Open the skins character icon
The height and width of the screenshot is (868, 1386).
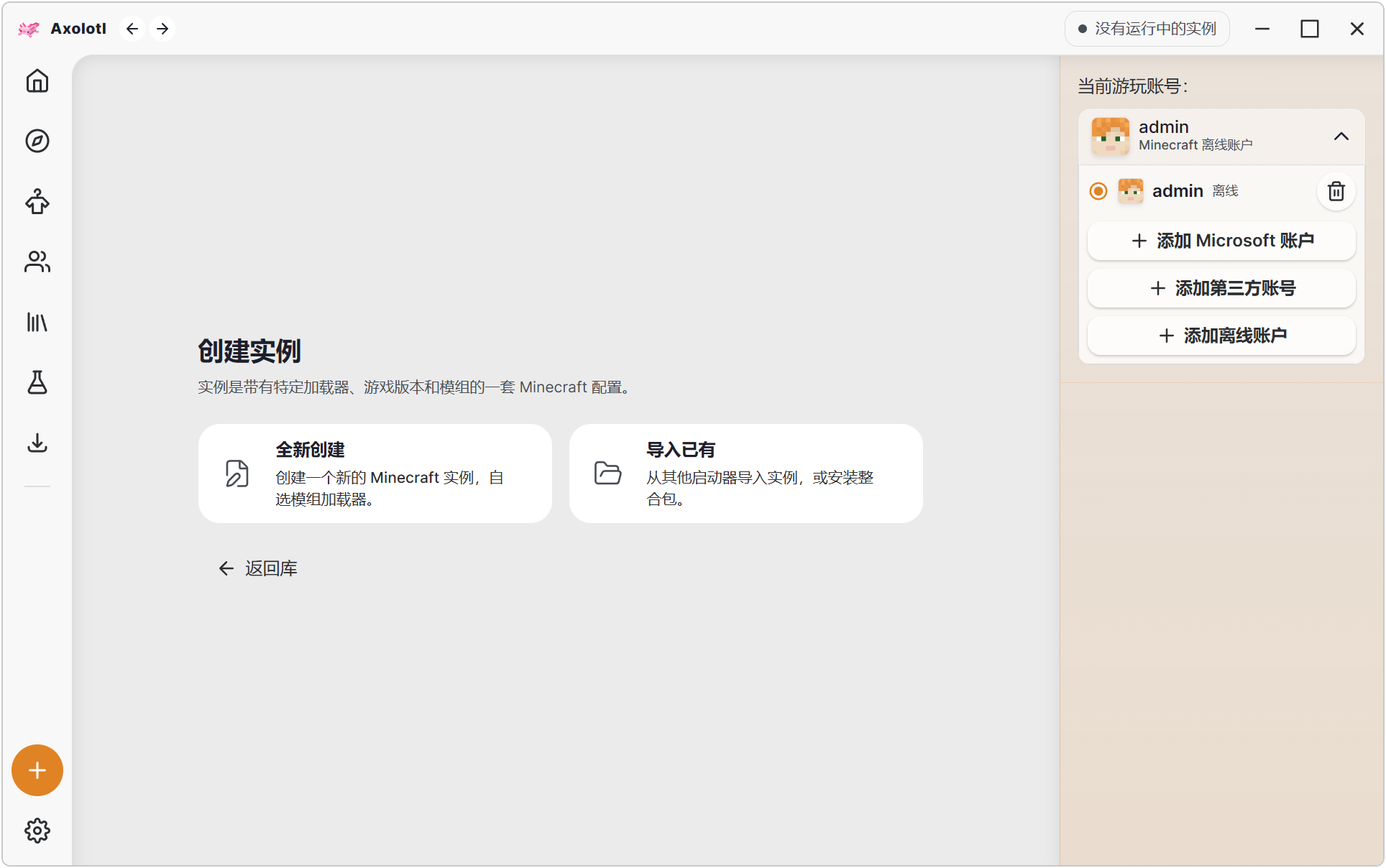(x=37, y=202)
